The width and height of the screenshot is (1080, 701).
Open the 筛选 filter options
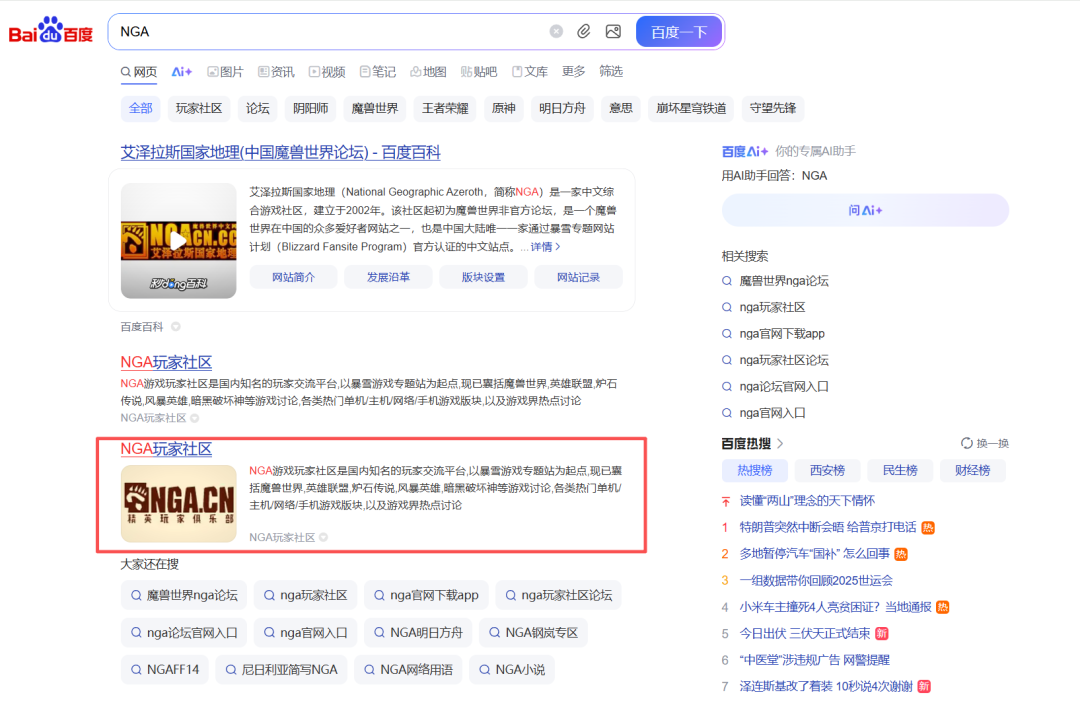click(611, 72)
